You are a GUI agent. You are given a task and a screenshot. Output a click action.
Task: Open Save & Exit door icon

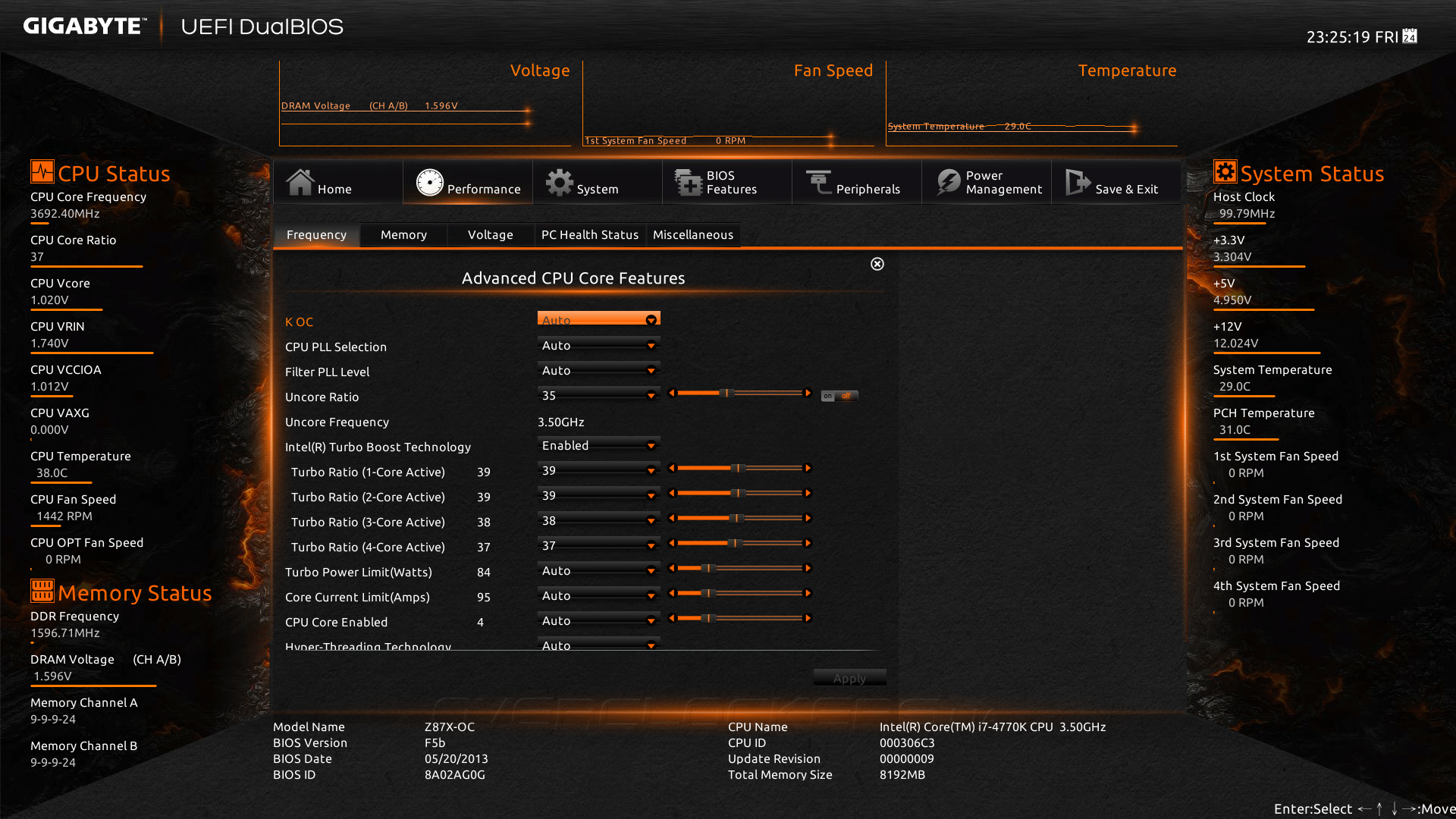(x=1078, y=182)
